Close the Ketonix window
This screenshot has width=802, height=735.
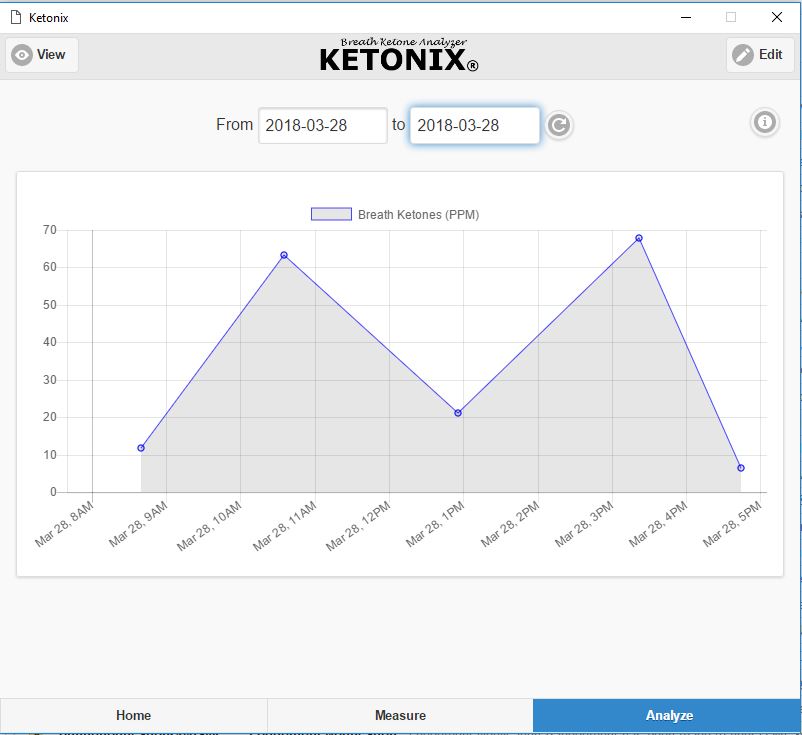776,17
